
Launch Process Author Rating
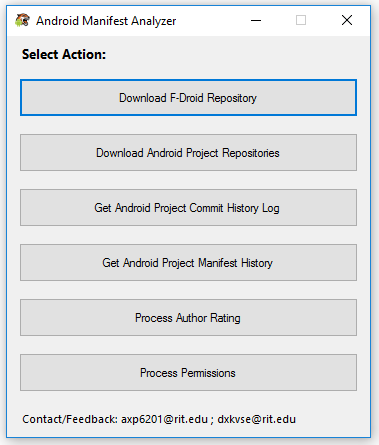tap(188, 318)
